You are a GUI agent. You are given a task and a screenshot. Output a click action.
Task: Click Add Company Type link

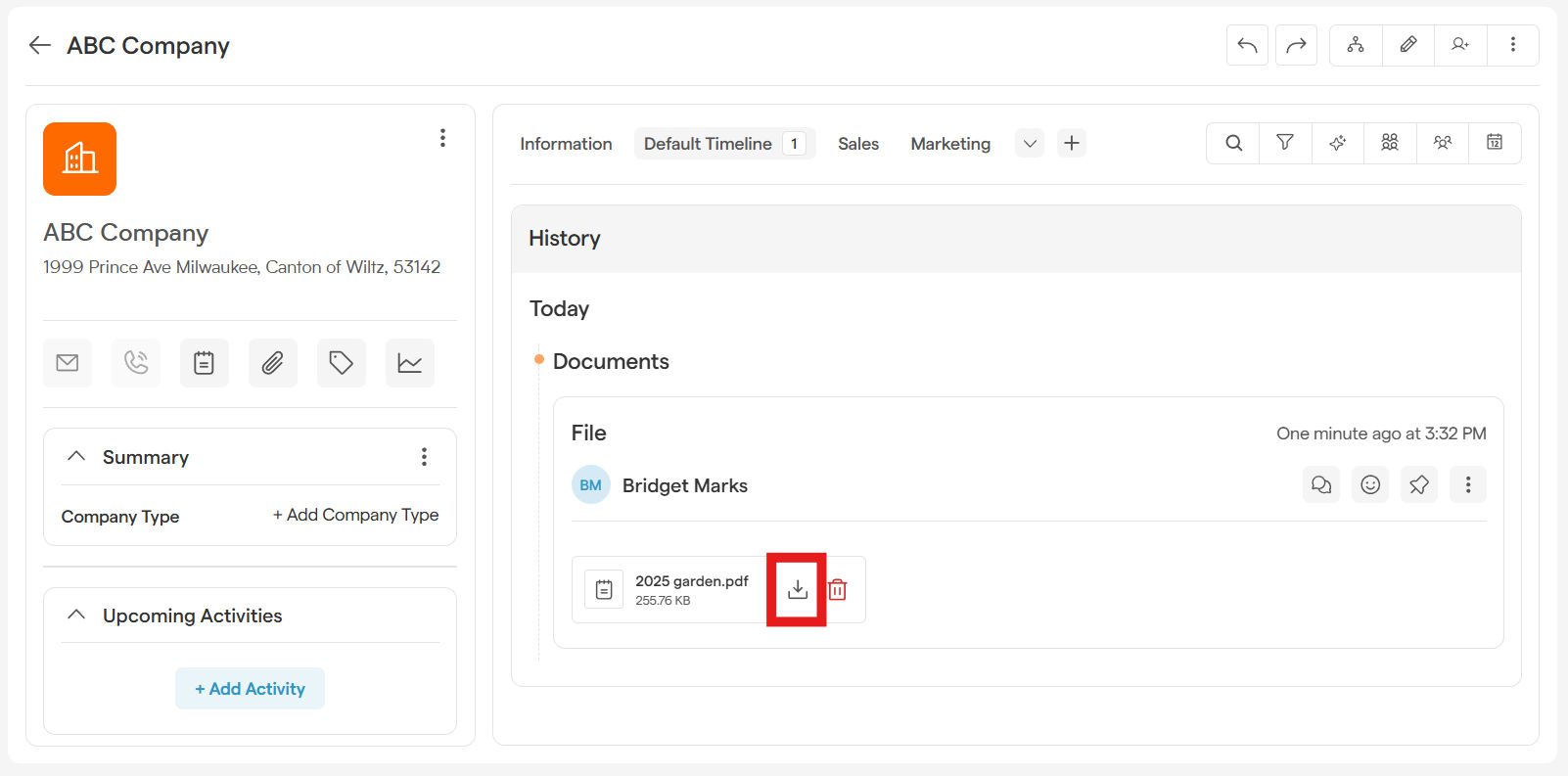[355, 515]
